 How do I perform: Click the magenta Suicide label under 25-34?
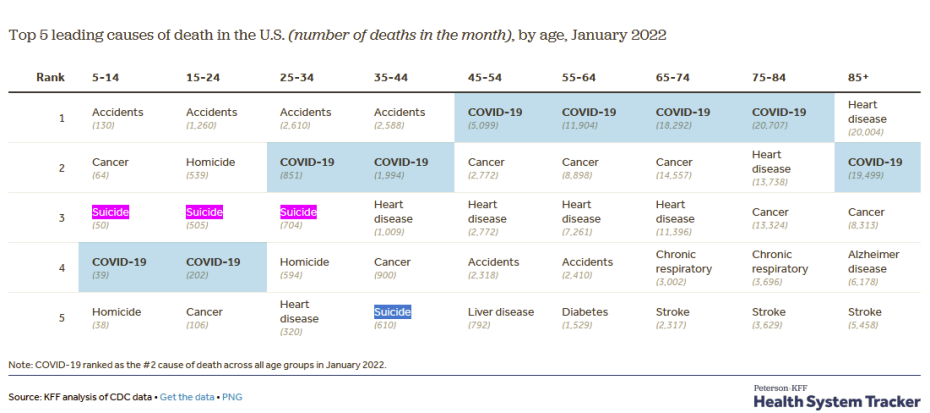point(298,212)
